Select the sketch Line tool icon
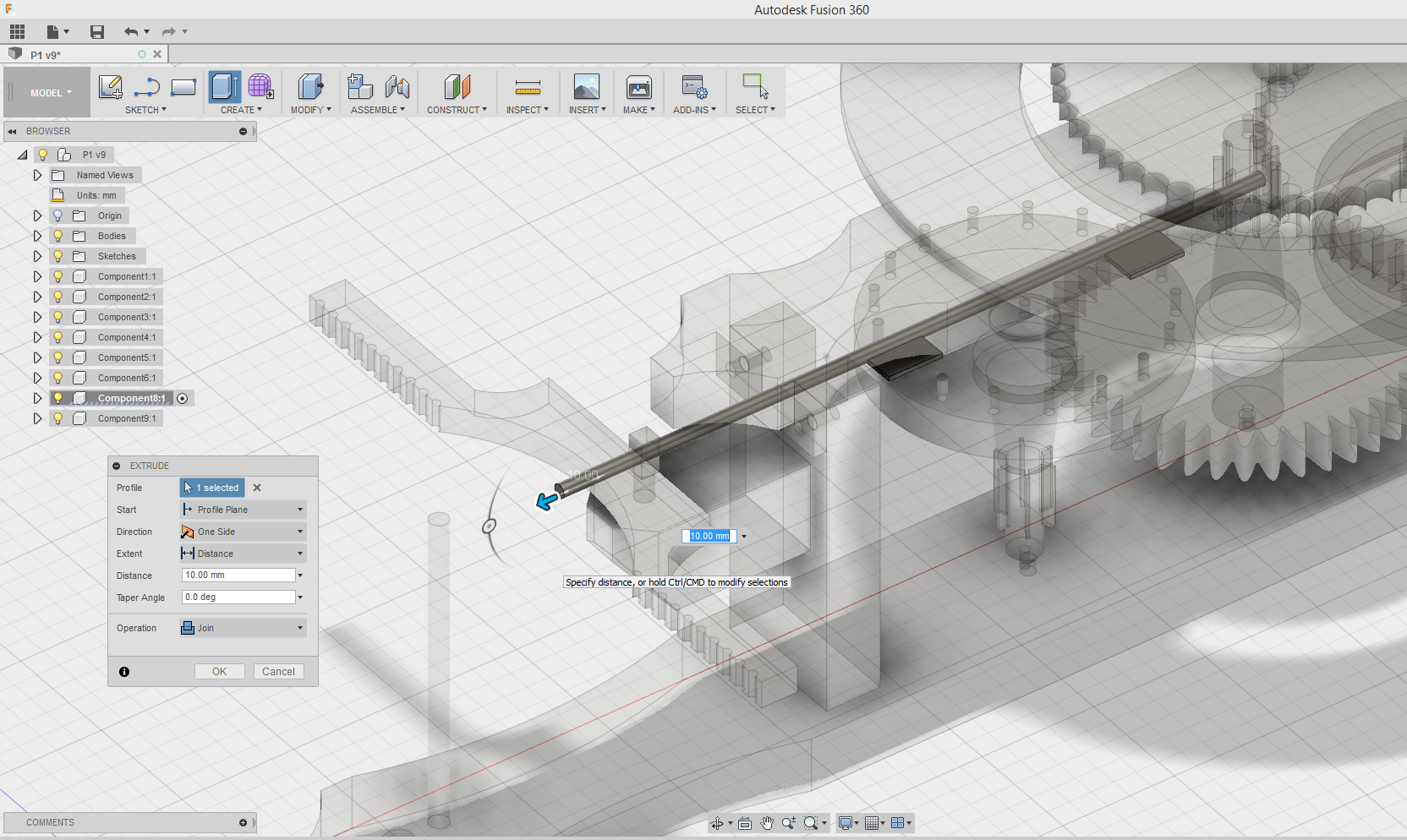 click(x=147, y=87)
